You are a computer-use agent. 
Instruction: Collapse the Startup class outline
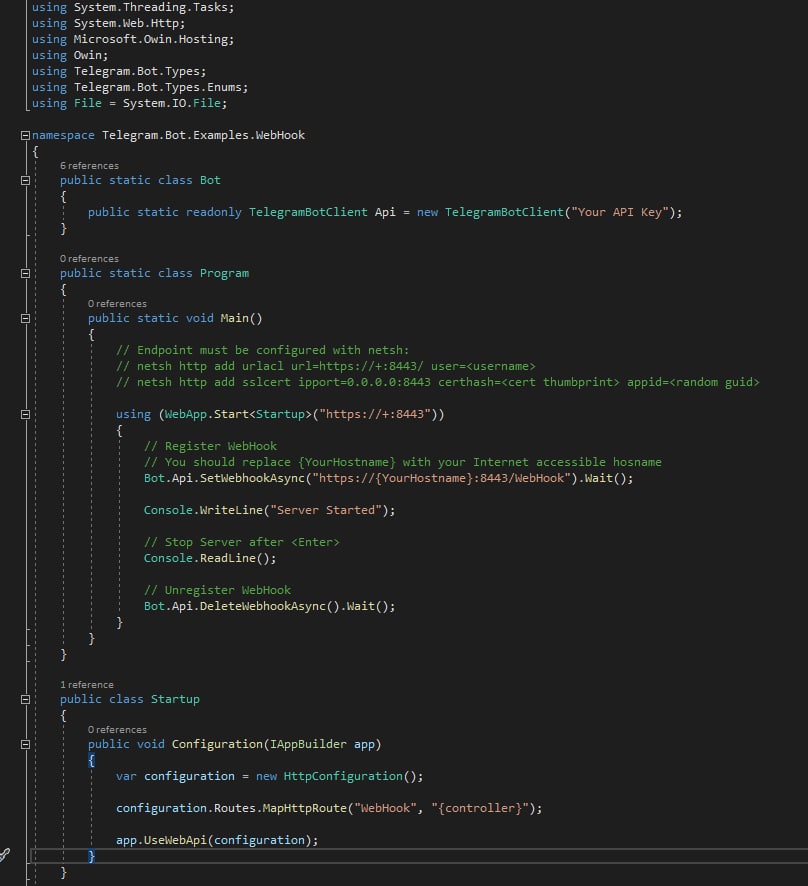[25, 700]
